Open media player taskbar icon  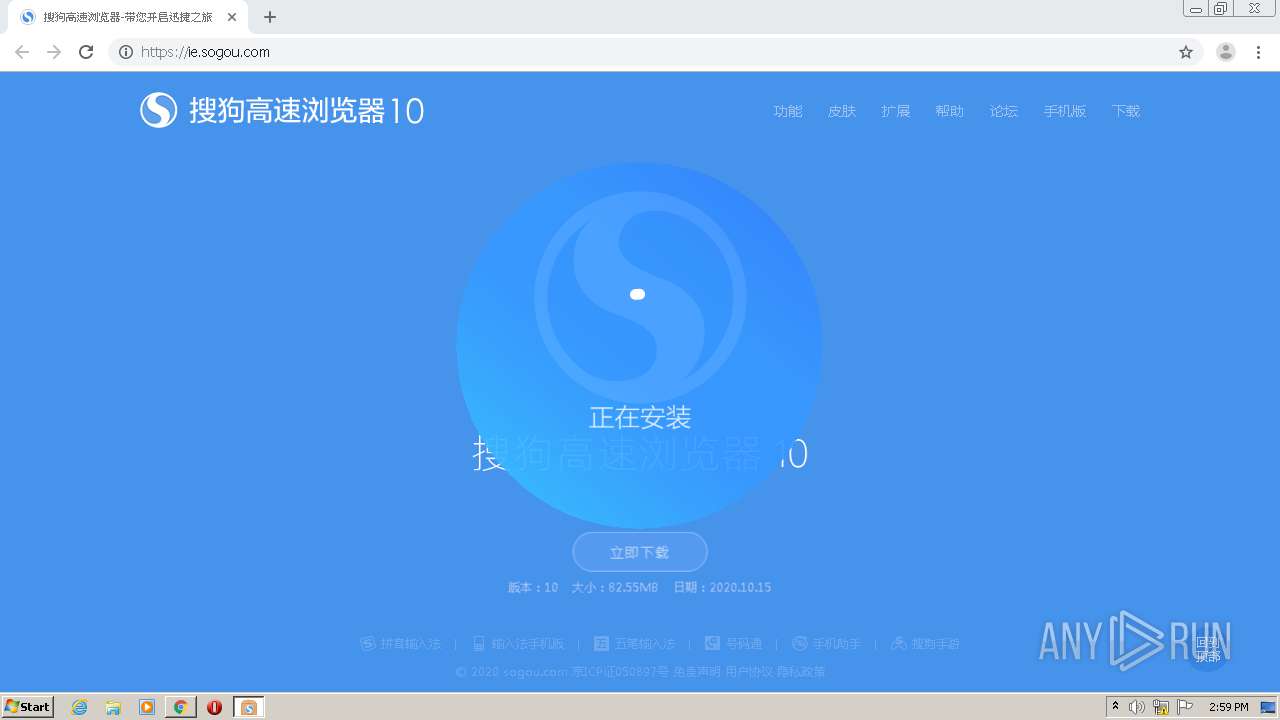[147, 707]
